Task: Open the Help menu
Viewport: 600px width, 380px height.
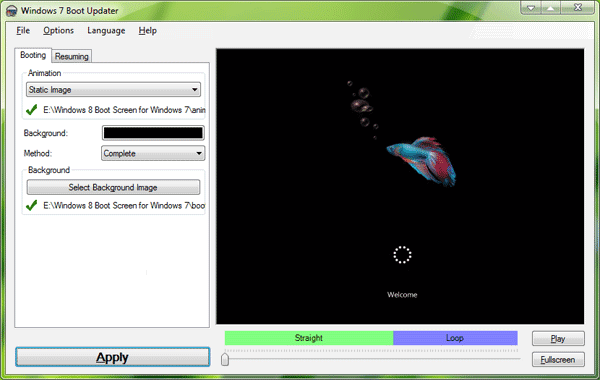Action: [x=148, y=31]
